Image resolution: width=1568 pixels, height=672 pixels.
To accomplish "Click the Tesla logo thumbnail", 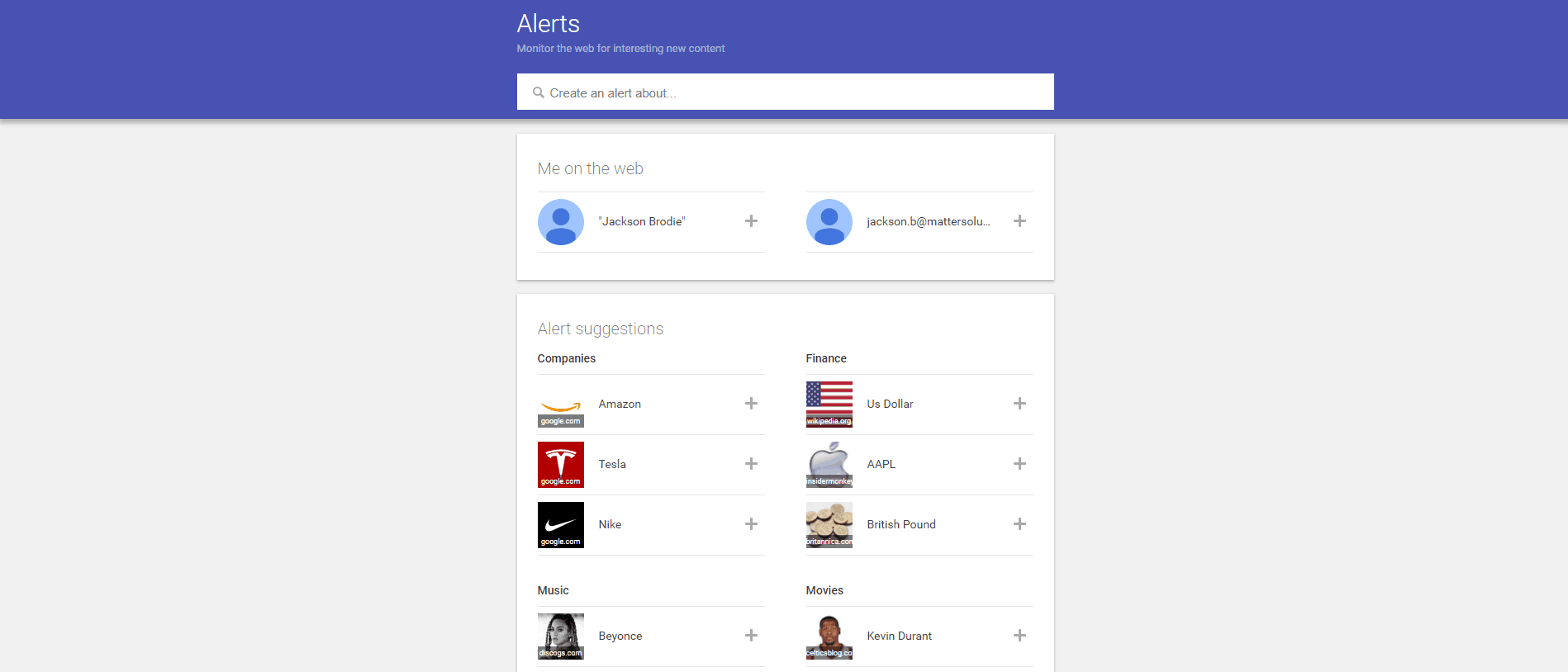I will click(x=561, y=465).
